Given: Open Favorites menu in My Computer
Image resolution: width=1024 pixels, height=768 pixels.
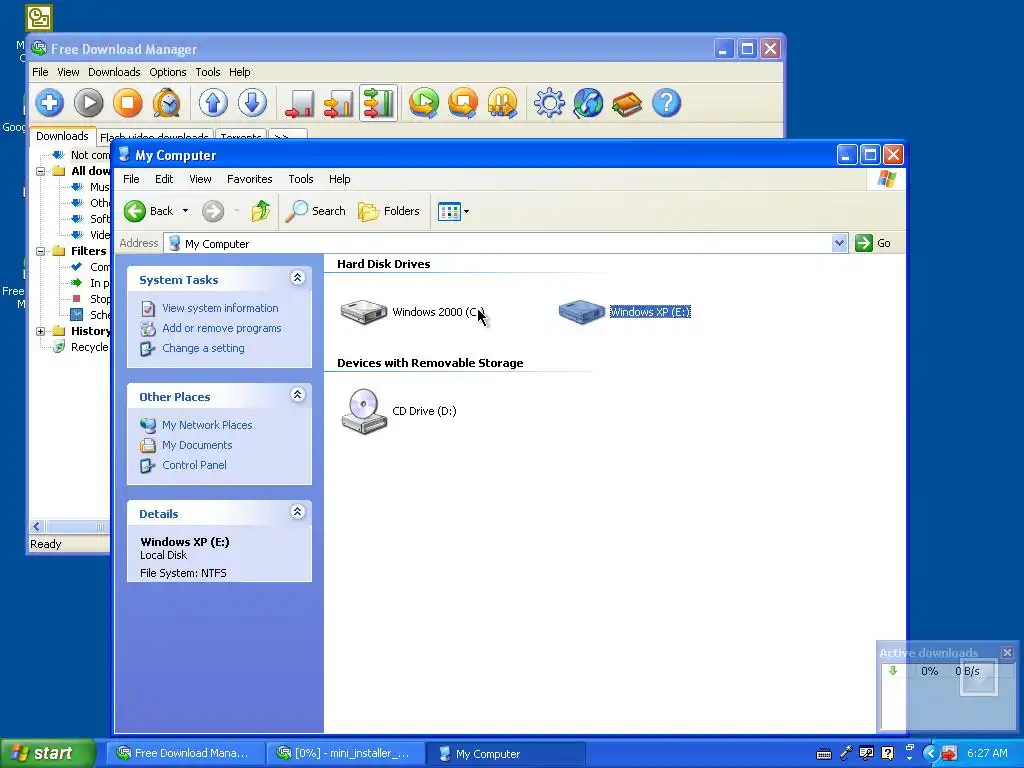Looking at the screenshot, I should tap(249, 179).
